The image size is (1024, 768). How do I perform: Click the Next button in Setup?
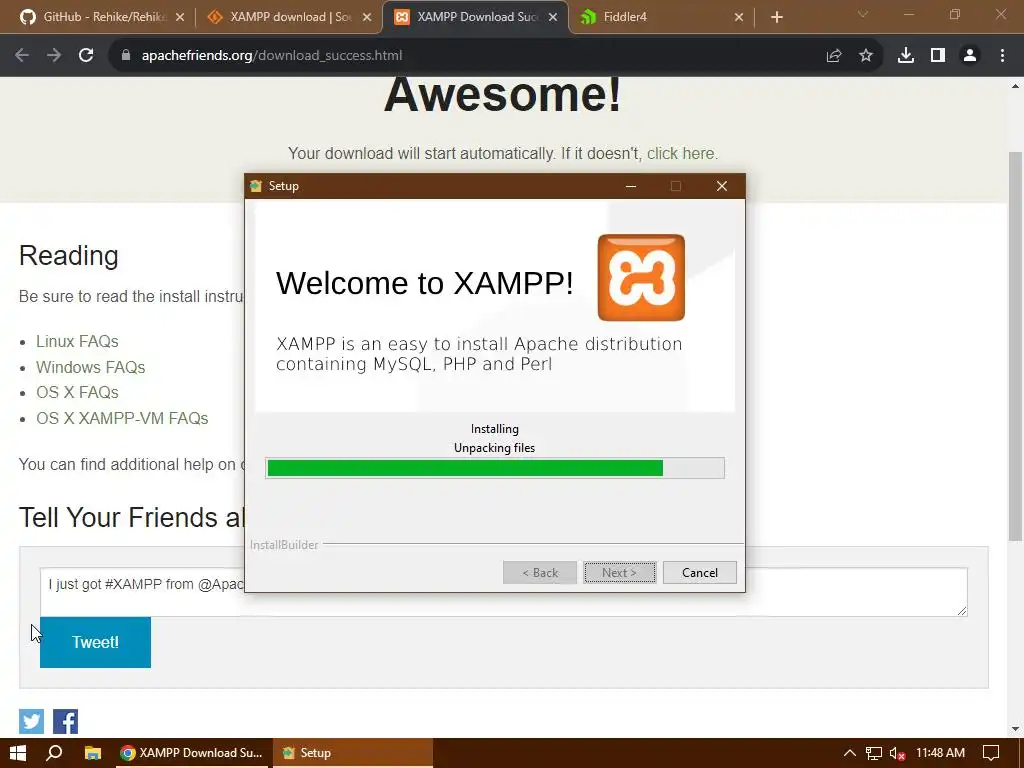pyautogui.click(x=620, y=573)
